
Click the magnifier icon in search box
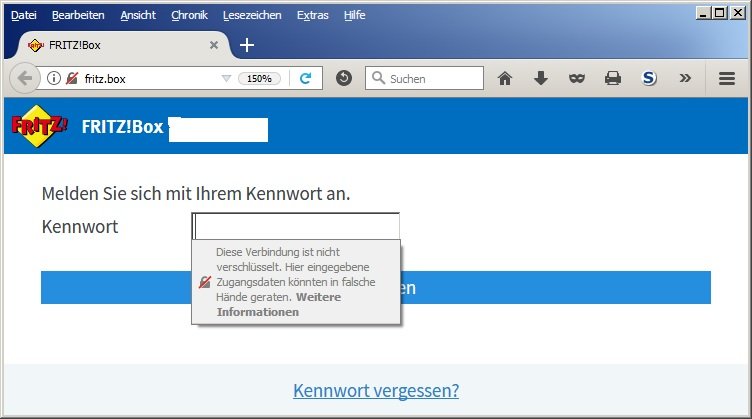(x=378, y=78)
